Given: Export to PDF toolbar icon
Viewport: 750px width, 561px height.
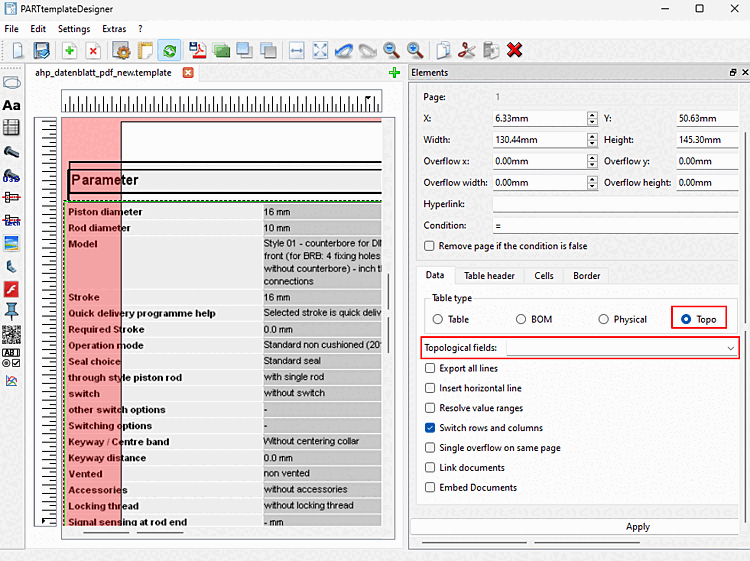Looking at the screenshot, I should tap(197, 50).
